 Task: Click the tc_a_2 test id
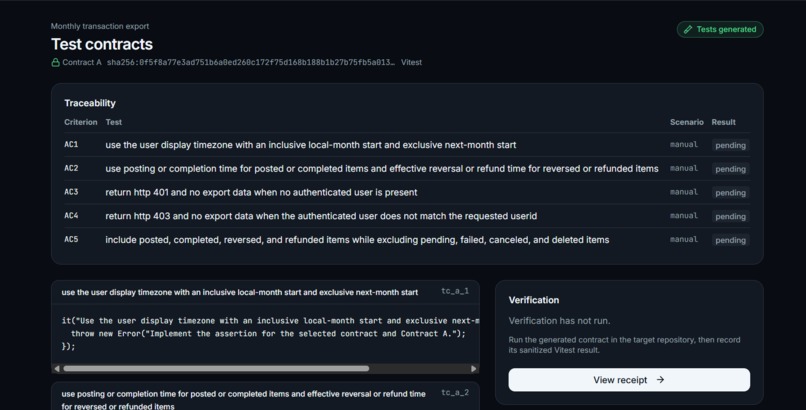(x=455, y=393)
